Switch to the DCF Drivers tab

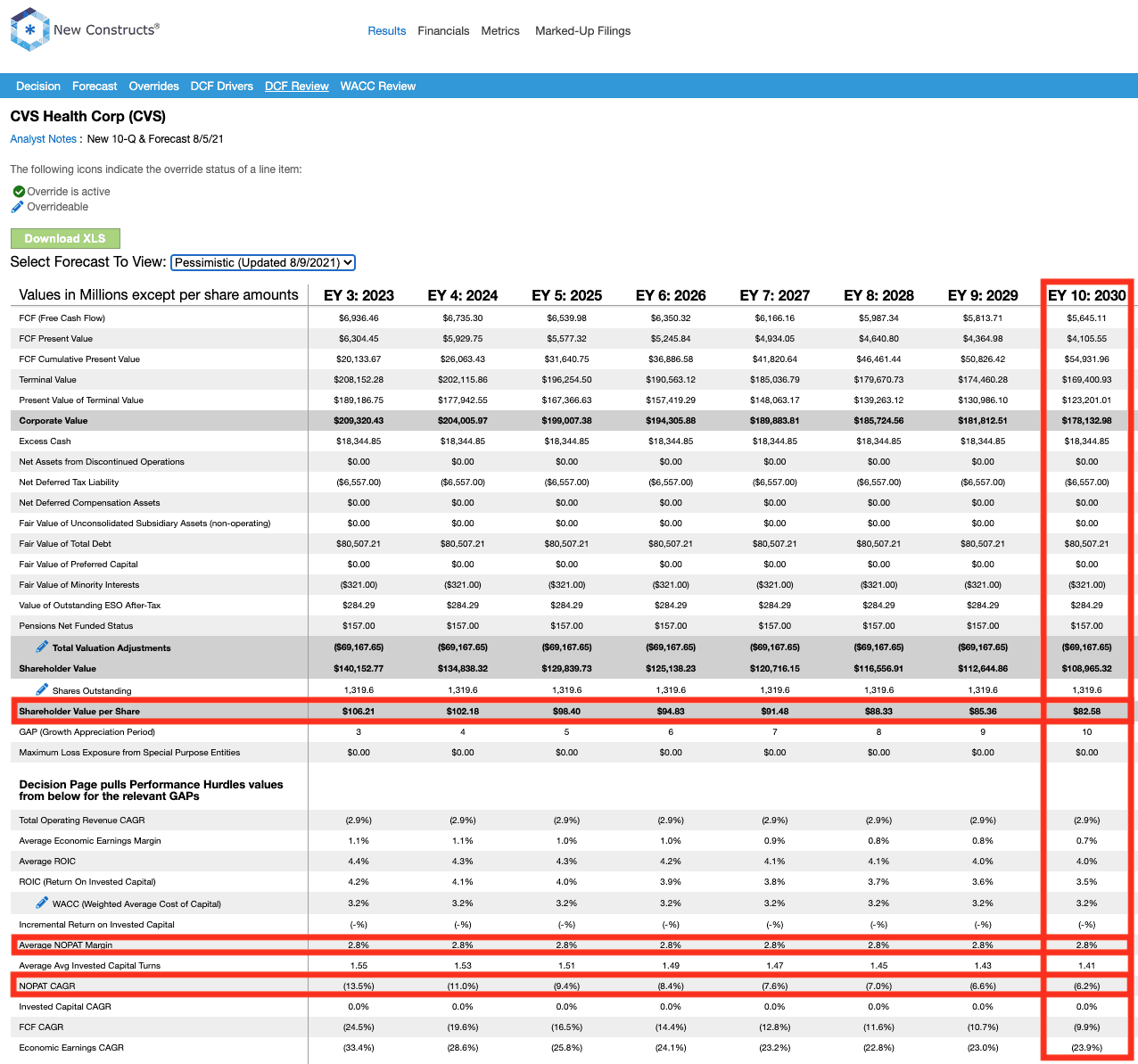[x=222, y=87]
